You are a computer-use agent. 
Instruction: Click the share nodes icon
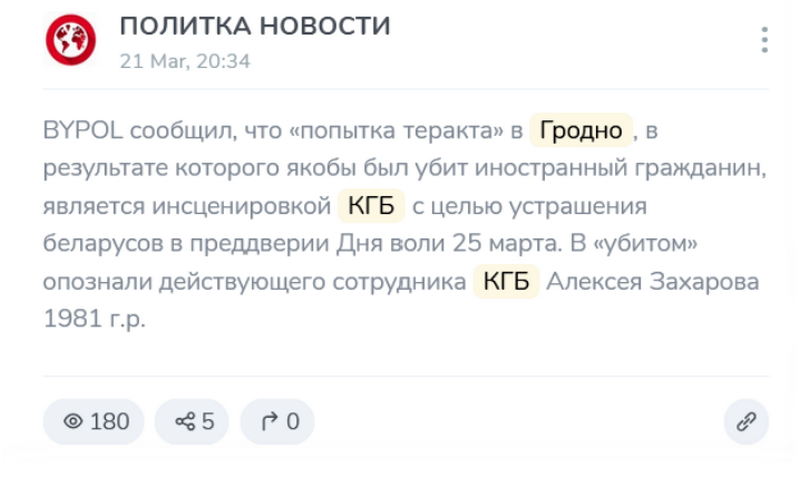click(184, 422)
